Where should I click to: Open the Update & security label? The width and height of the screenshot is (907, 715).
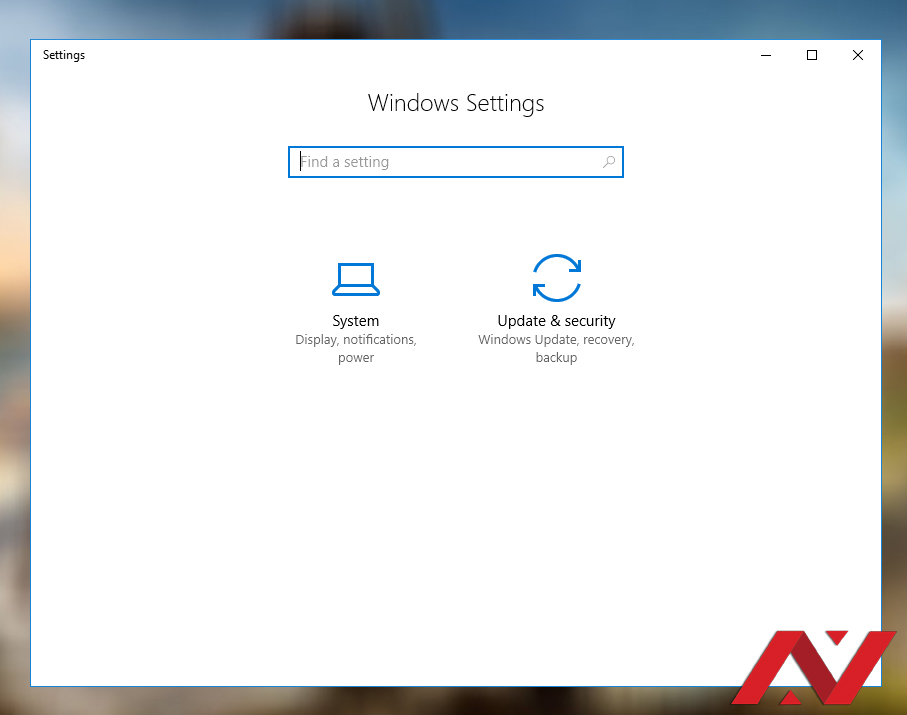(556, 320)
